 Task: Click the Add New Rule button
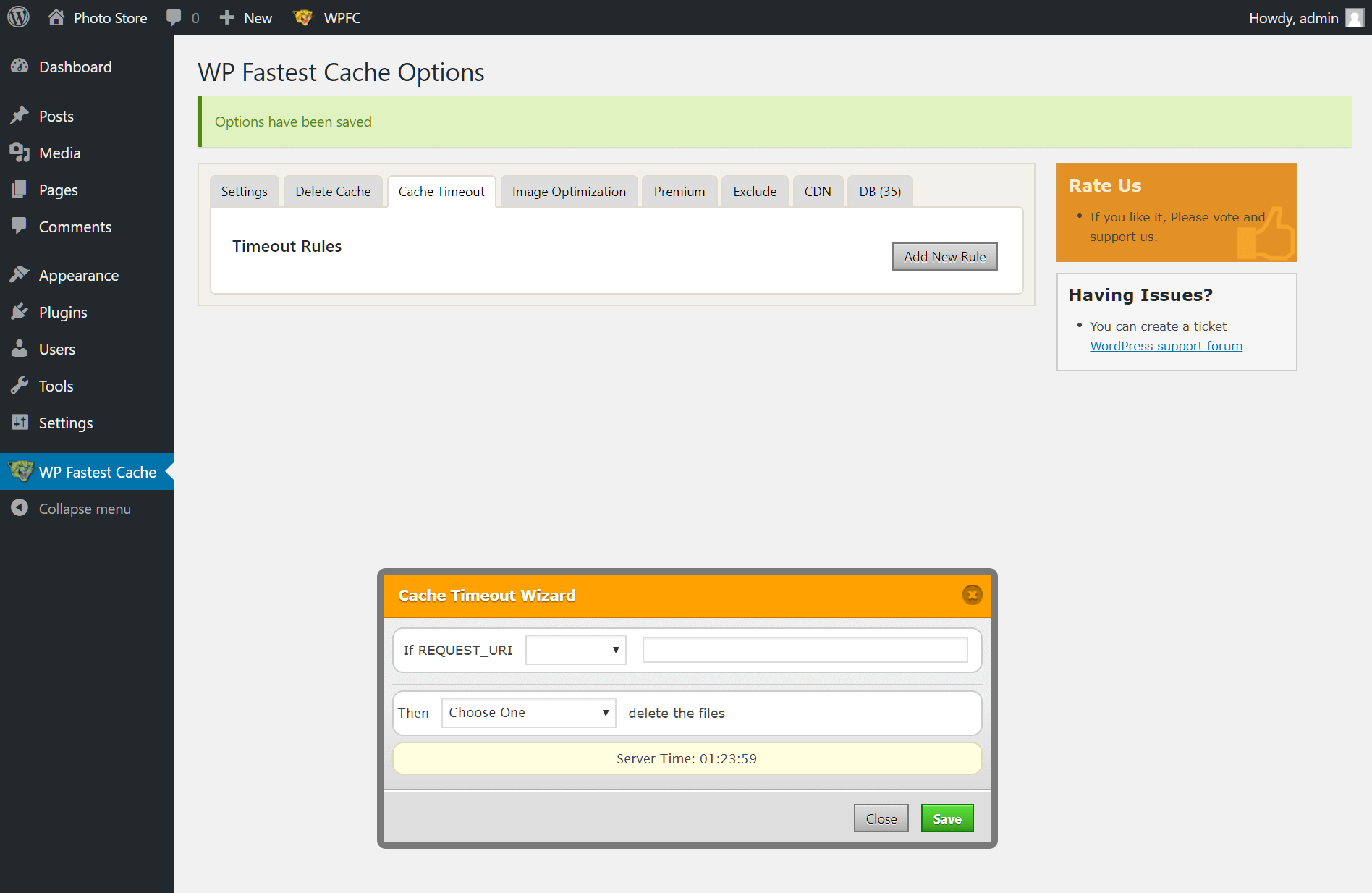coord(944,257)
